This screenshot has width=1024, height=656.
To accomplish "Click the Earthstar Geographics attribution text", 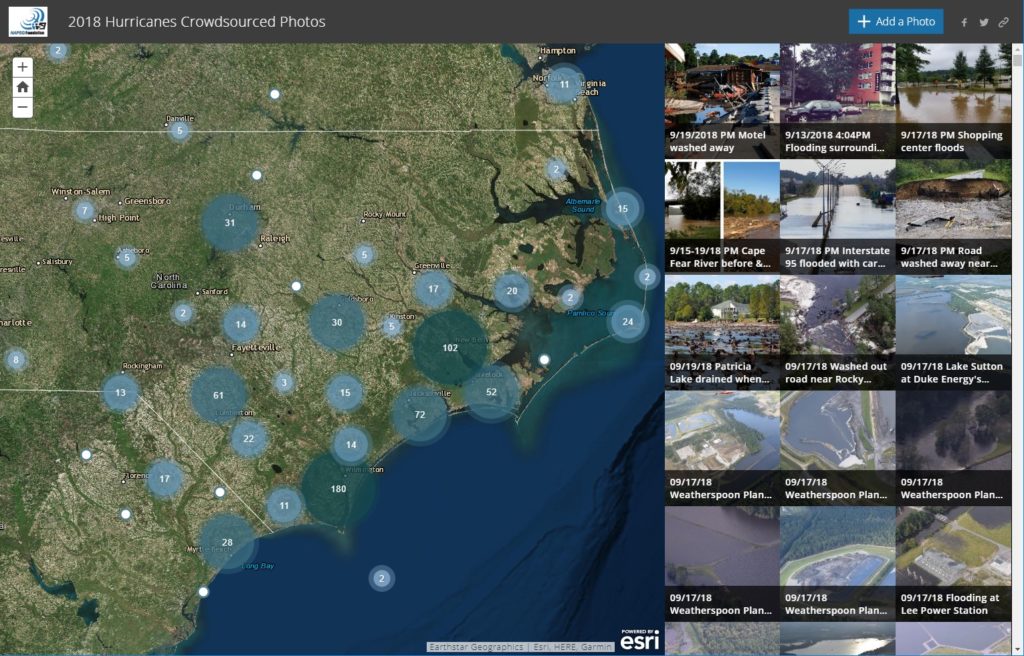I will click(476, 647).
